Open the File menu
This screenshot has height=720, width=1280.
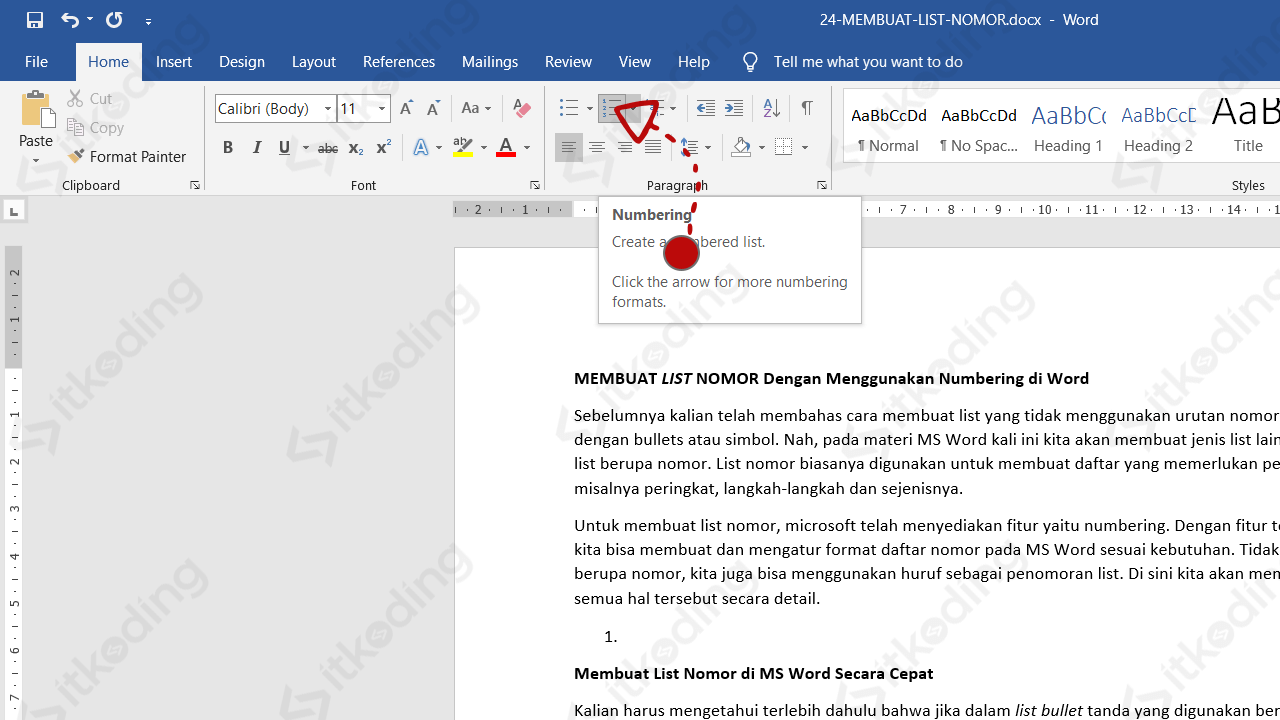tap(36, 62)
